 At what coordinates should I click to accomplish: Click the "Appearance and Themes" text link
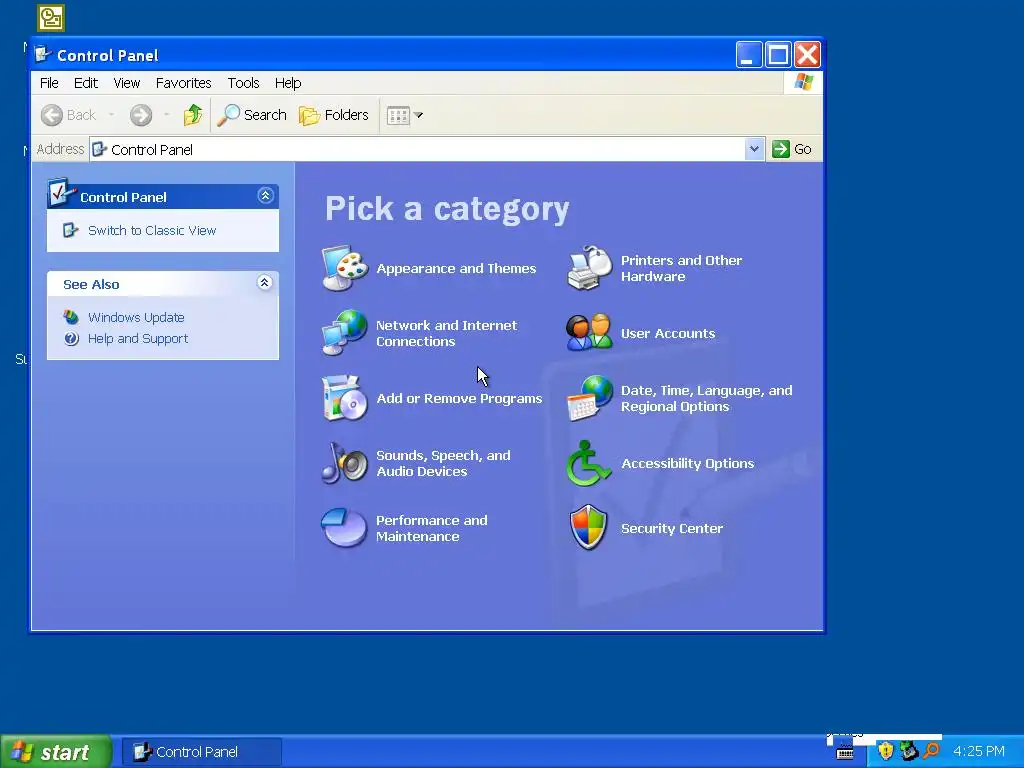point(456,268)
